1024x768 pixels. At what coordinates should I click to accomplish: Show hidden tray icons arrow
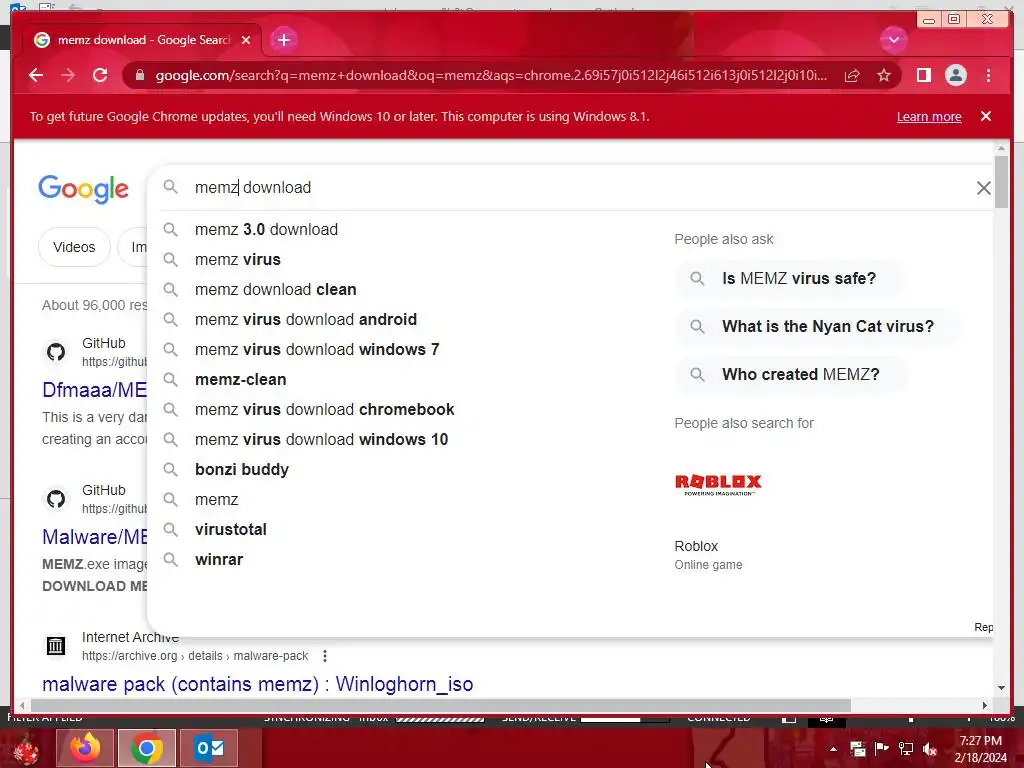tap(833, 749)
